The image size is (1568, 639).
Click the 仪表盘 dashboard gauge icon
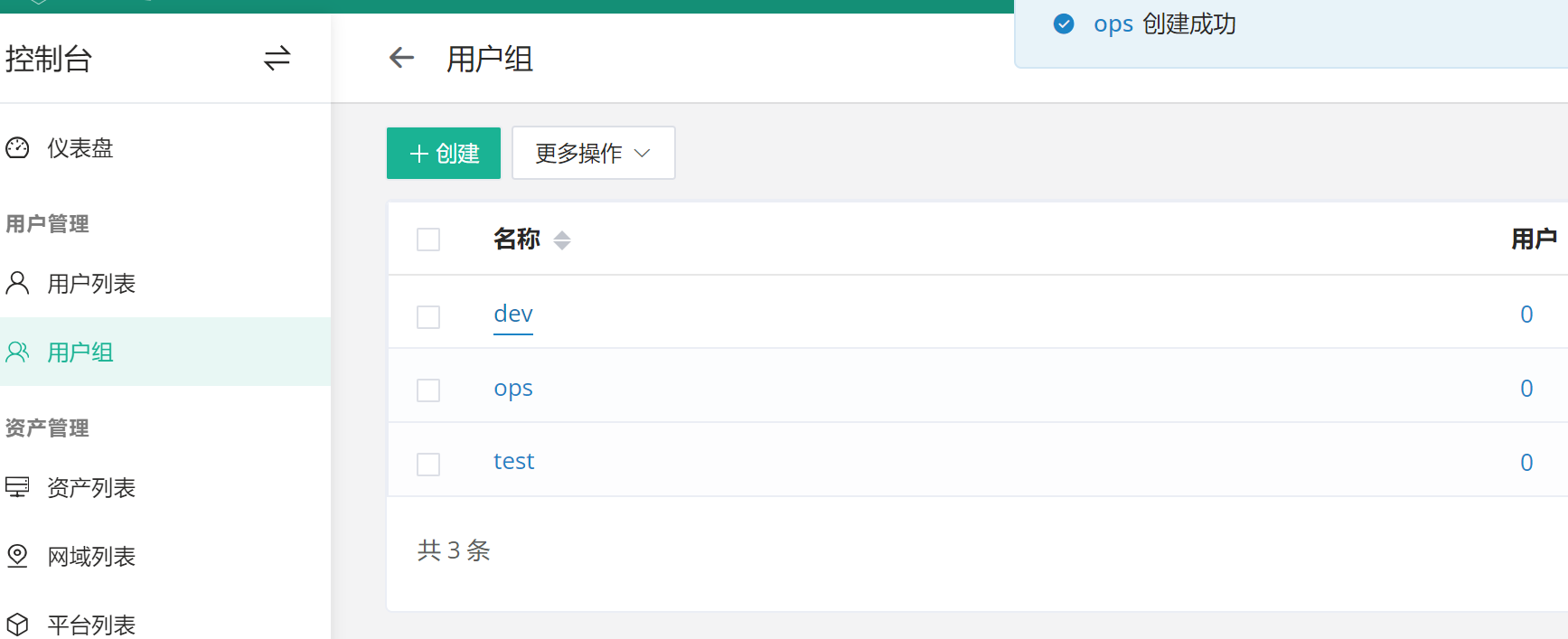coord(17,148)
